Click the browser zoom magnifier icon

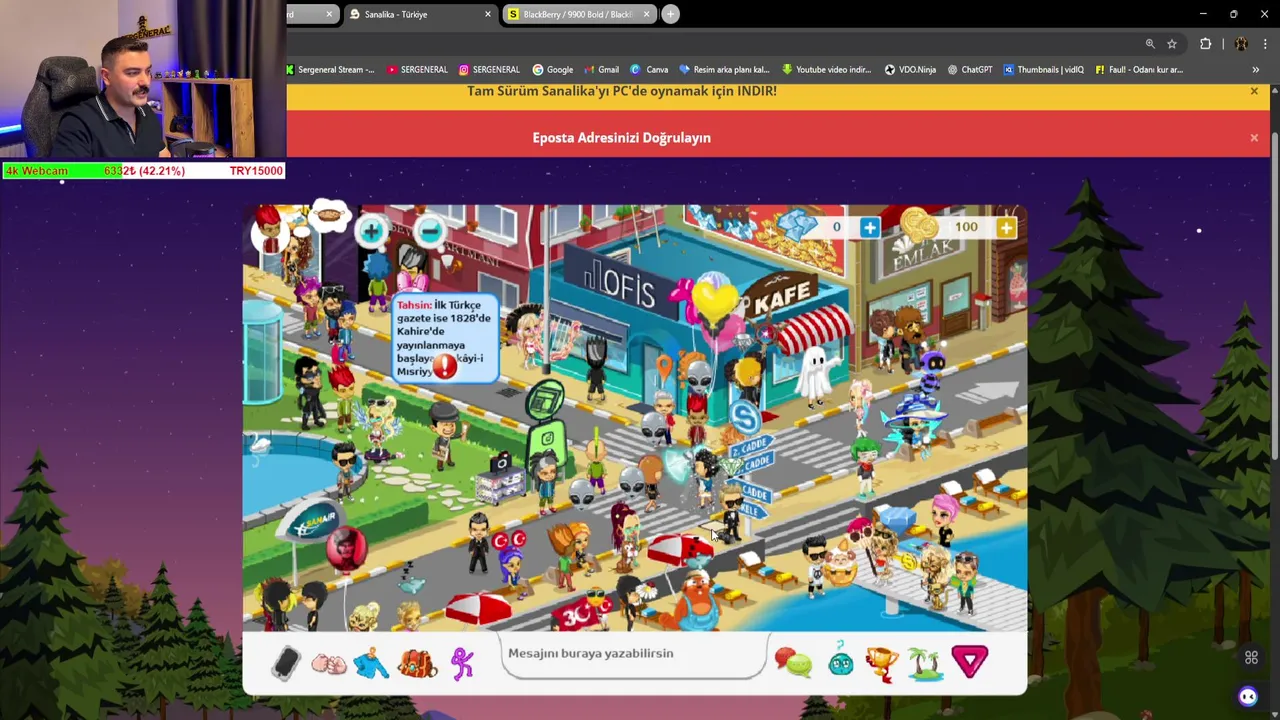tap(1150, 44)
